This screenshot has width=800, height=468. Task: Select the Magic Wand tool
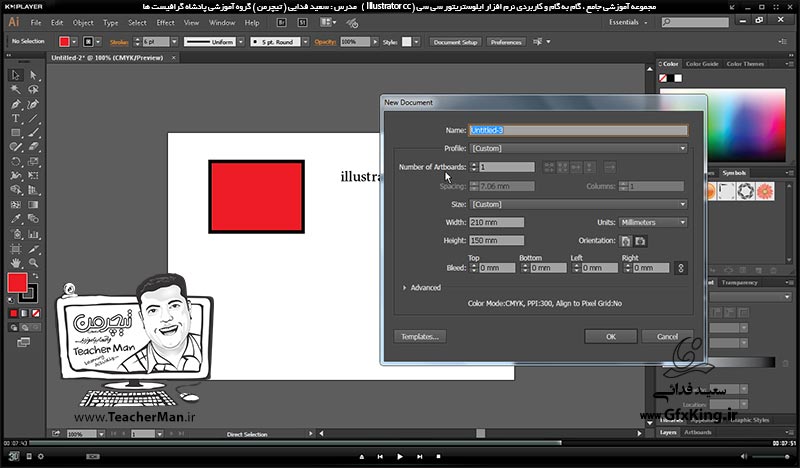[16, 90]
